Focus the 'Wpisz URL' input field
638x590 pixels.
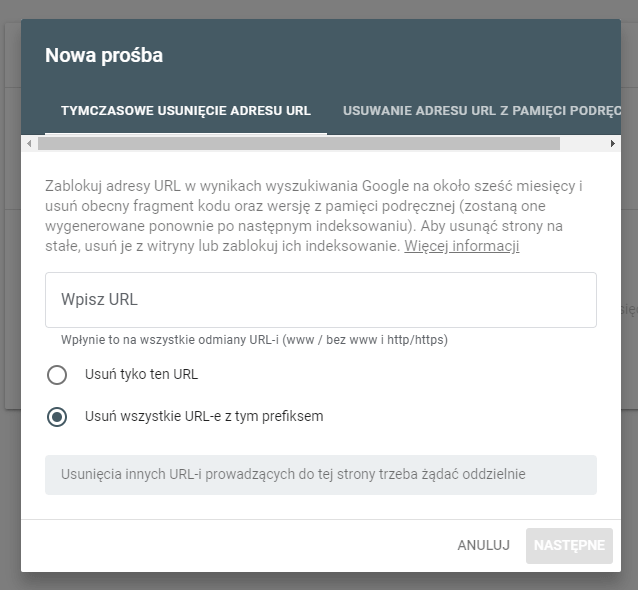pos(320,300)
